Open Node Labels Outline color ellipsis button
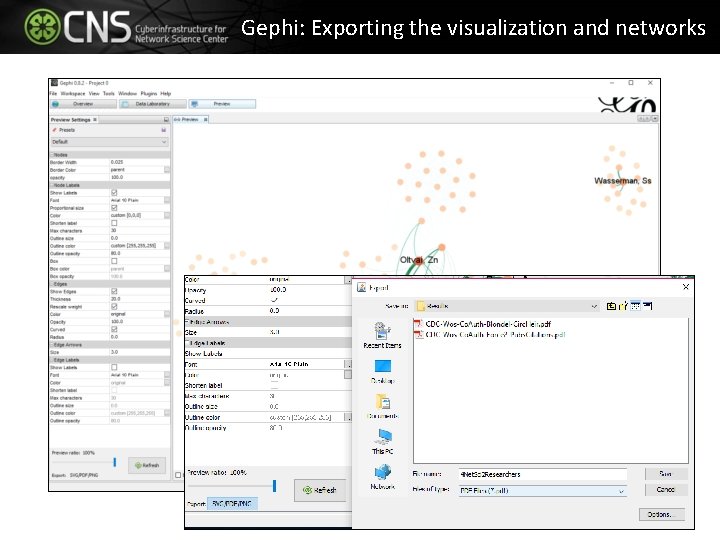Viewport: 720px width, 540px height. (167, 246)
